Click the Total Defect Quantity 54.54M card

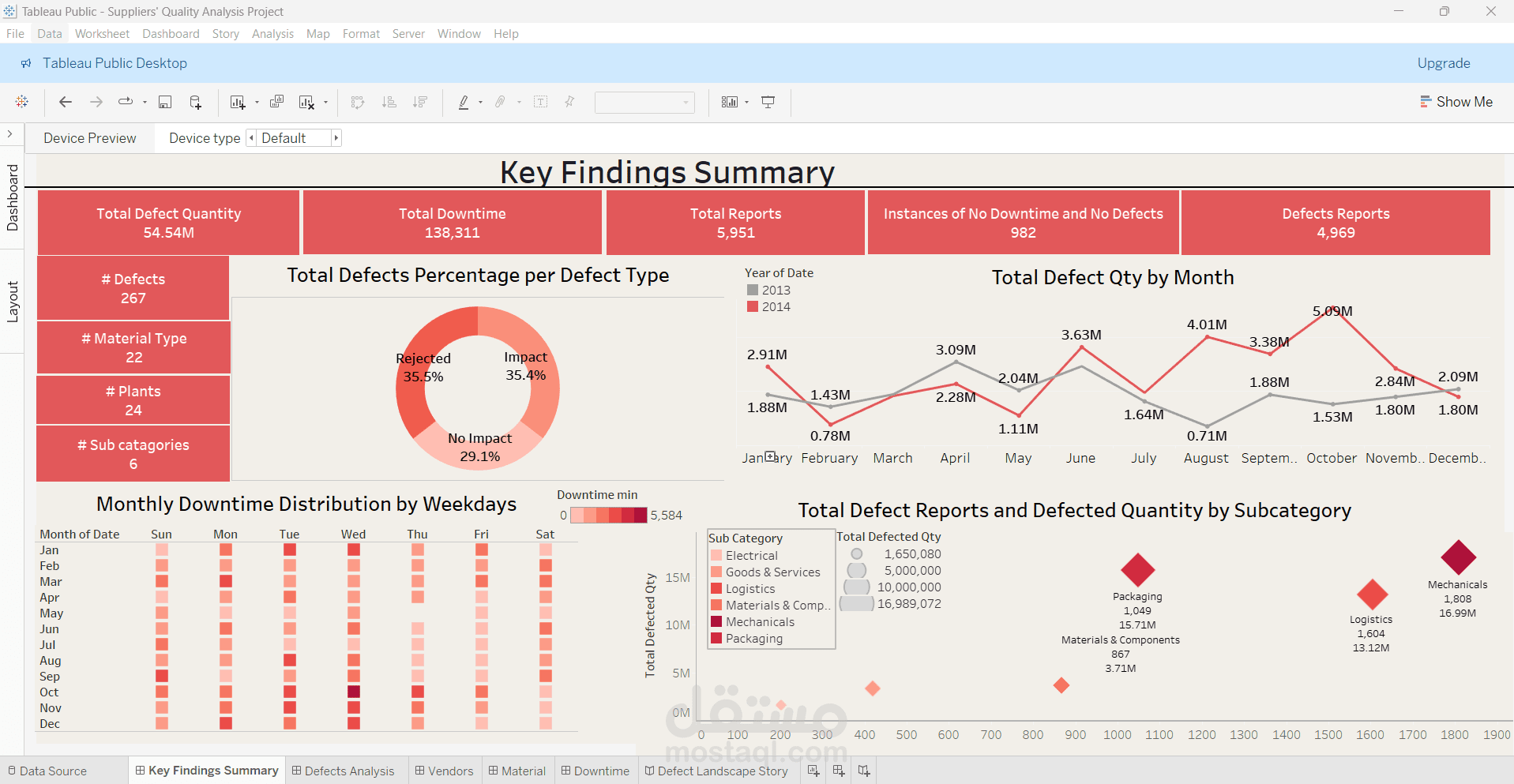(x=168, y=223)
